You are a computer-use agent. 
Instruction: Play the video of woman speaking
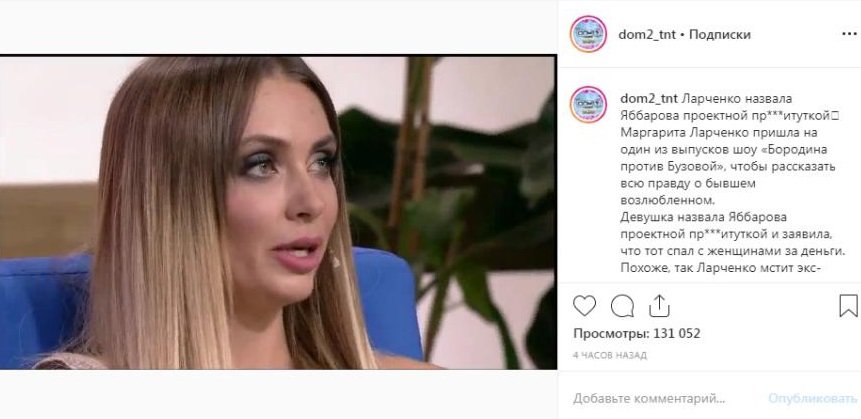[278, 212]
